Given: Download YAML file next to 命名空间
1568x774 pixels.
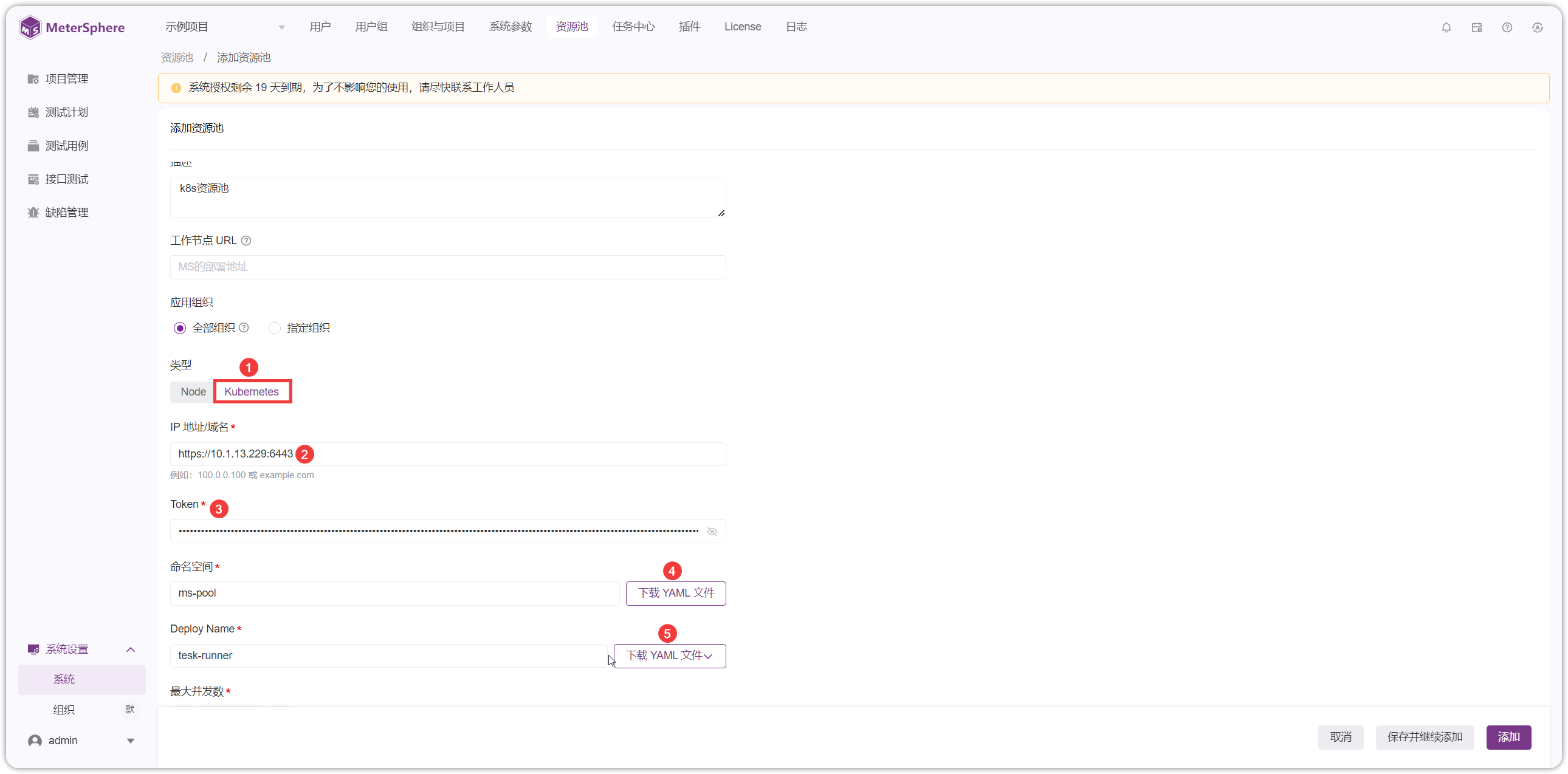Looking at the screenshot, I should pos(676,594).
